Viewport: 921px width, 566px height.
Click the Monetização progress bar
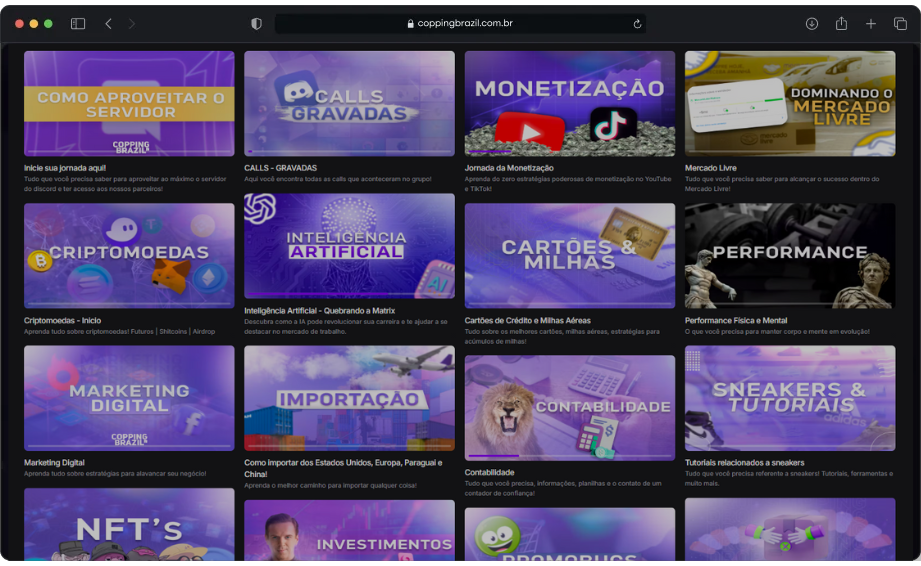(x=570, y=152)
